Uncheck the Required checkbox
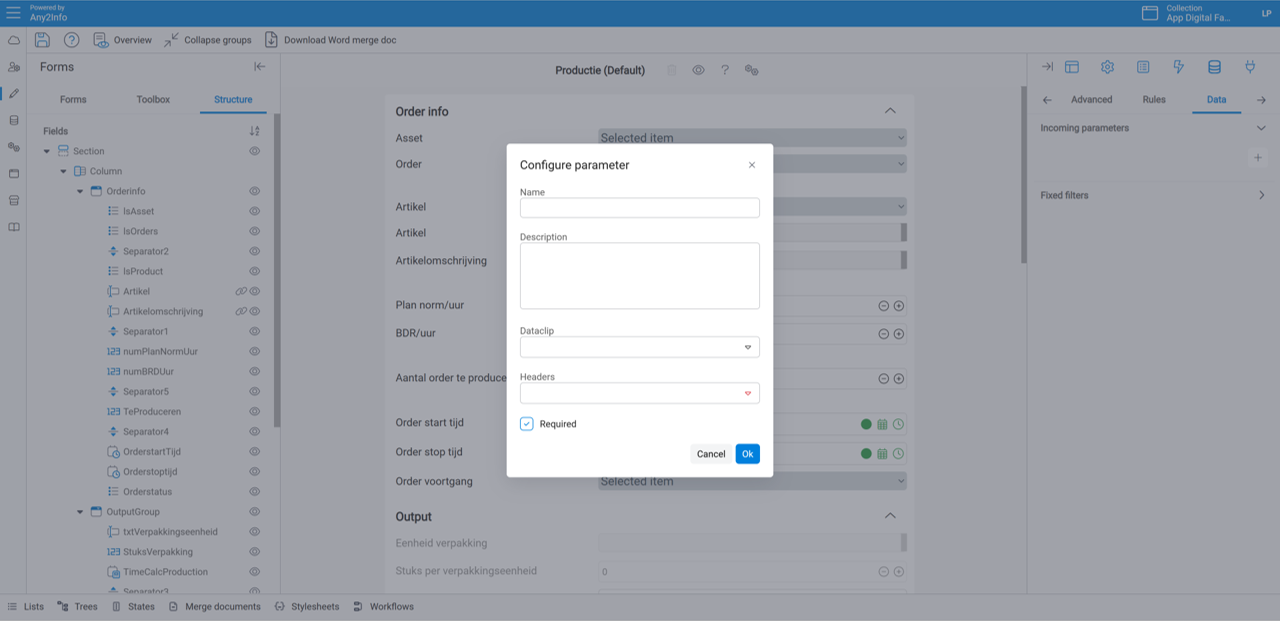The image size is (1280, 621). click(x=527, y=424)
